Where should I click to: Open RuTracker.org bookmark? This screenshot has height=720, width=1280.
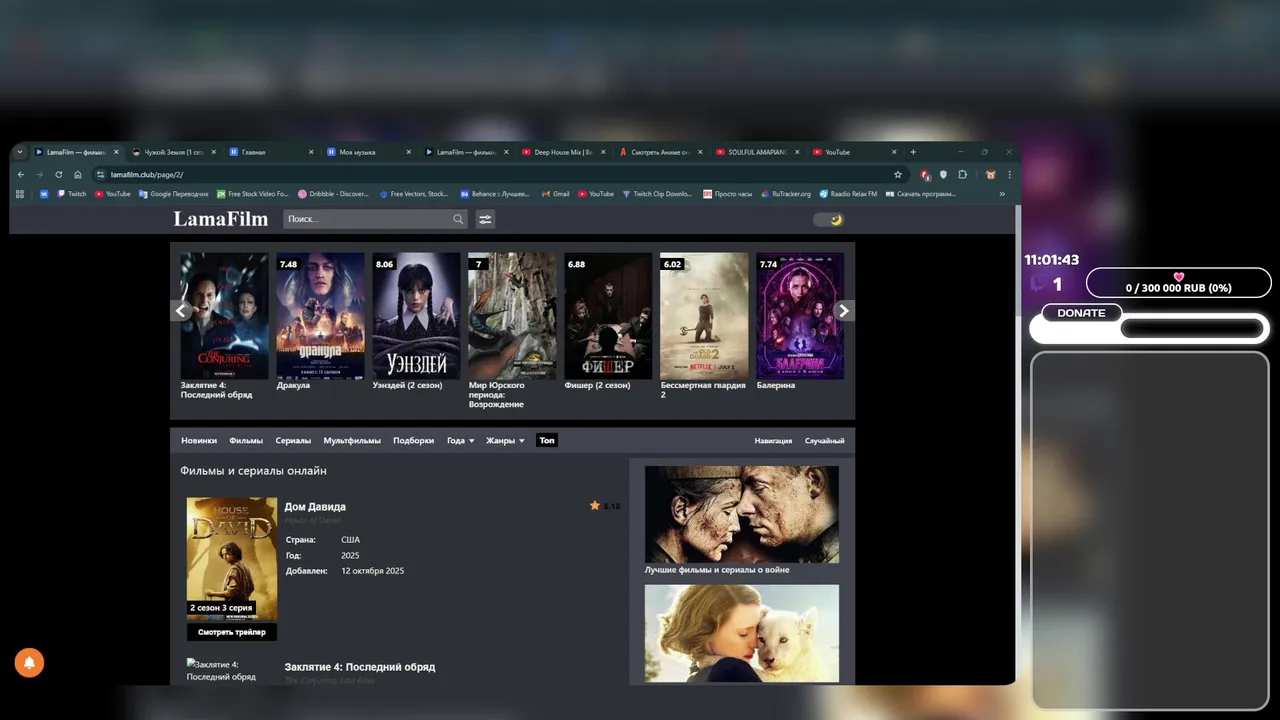point(785,194)
